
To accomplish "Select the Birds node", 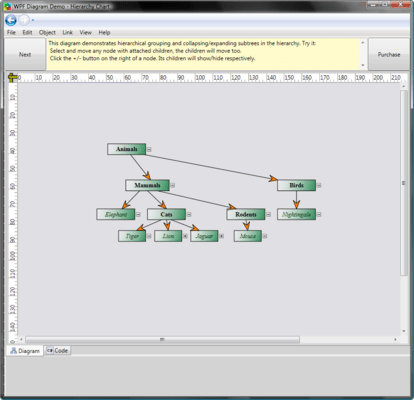I will pos(296,185).
